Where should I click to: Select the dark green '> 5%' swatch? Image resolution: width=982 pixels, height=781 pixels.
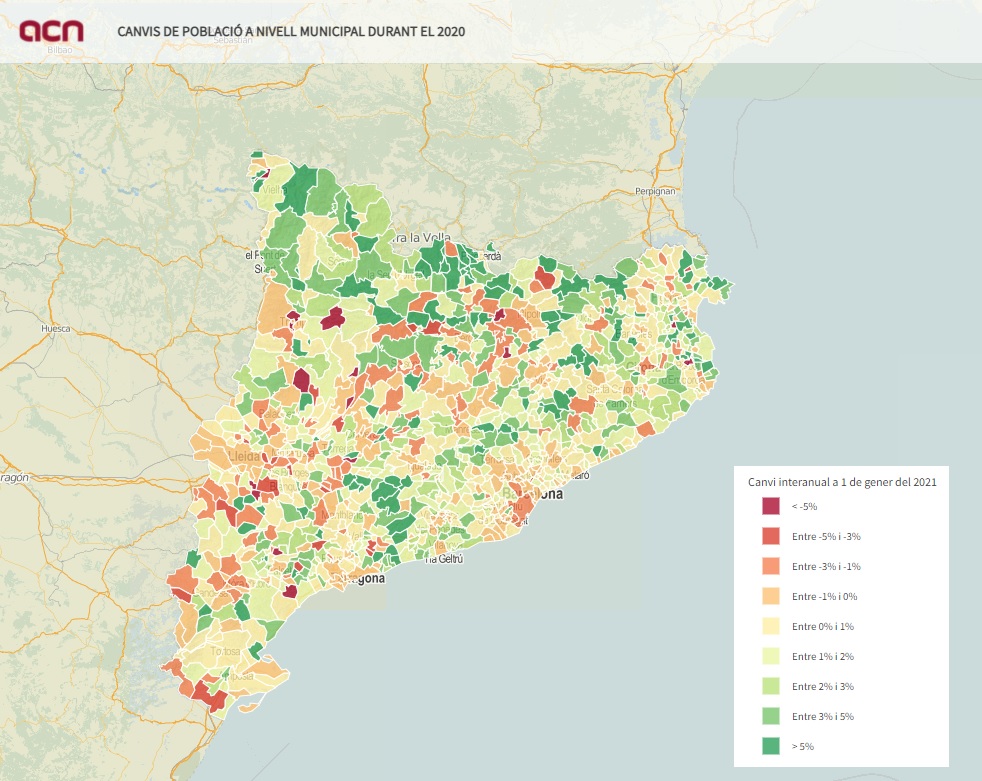pos(770,746)
